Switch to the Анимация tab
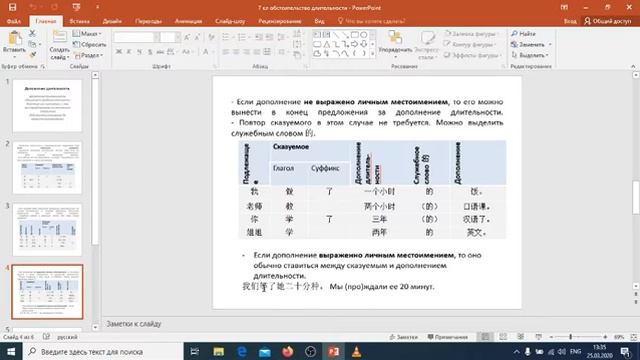The width and height of the screenshot is (640, 360). point(188,21)
